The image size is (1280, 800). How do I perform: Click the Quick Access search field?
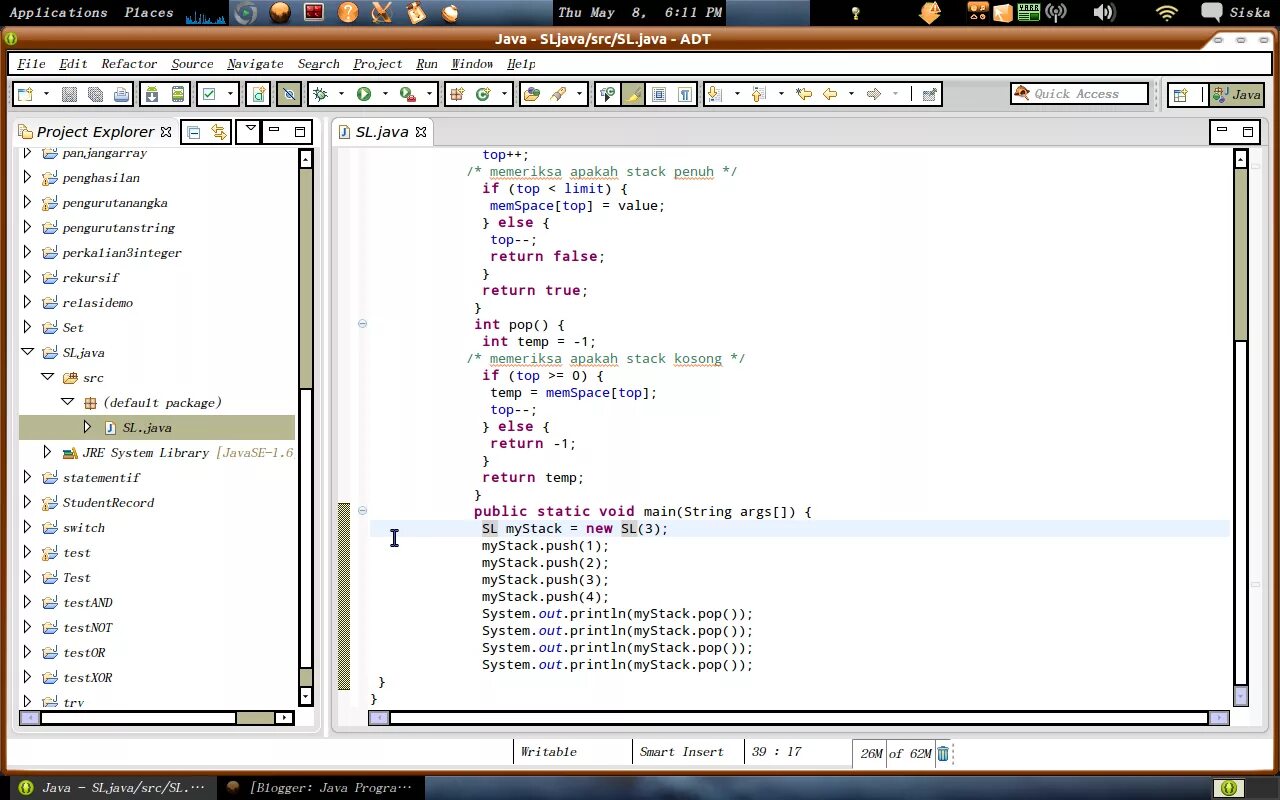tap(1079, 94)
